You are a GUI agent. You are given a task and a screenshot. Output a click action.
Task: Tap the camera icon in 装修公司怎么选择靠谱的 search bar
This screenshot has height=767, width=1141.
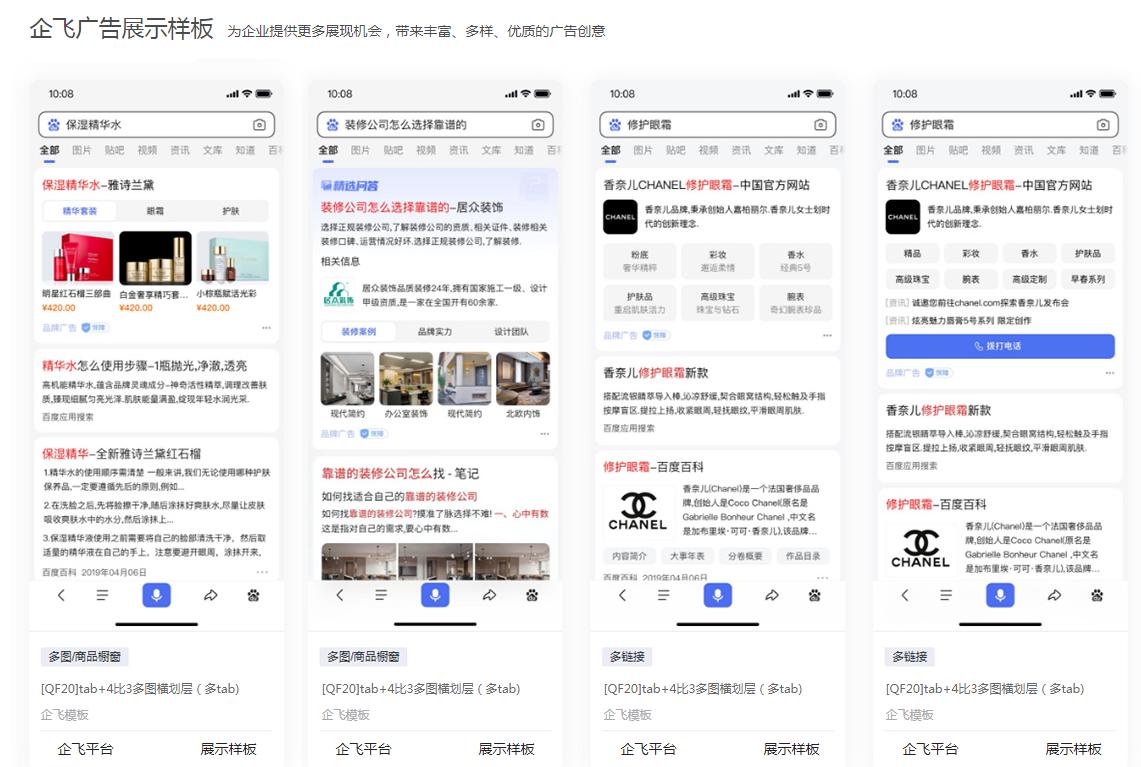pyautogui.click(x=538, y=125)
